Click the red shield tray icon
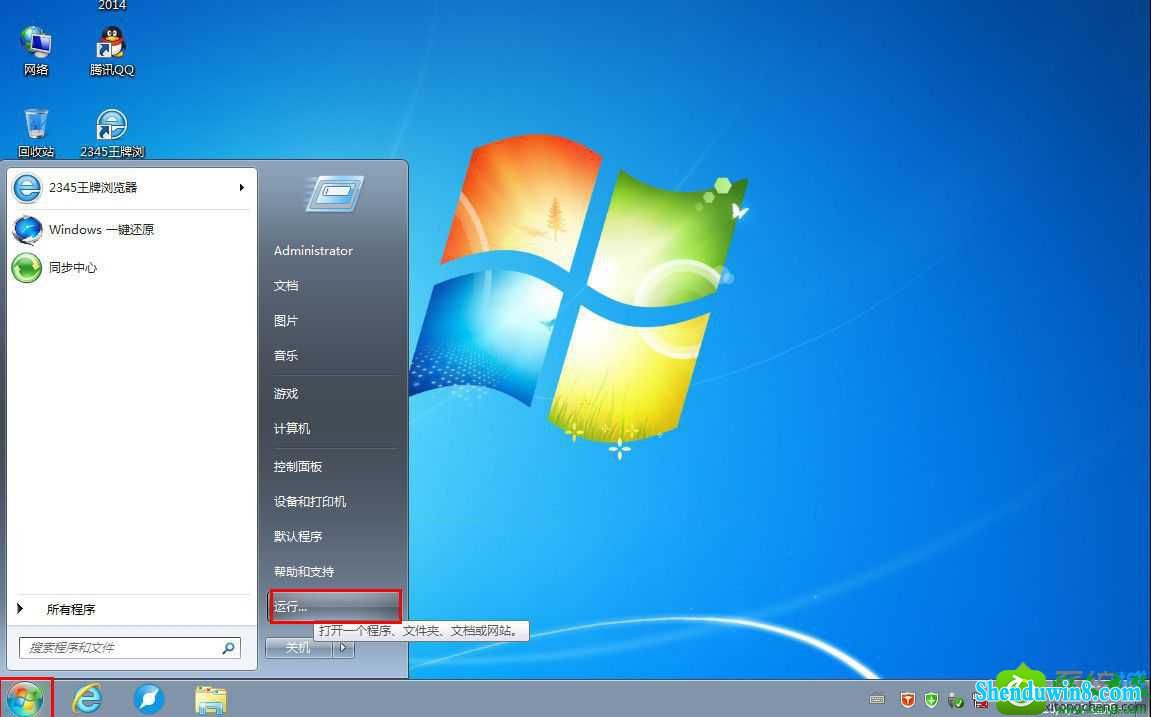Screen dimensions: 1151x717 point(908,699)
